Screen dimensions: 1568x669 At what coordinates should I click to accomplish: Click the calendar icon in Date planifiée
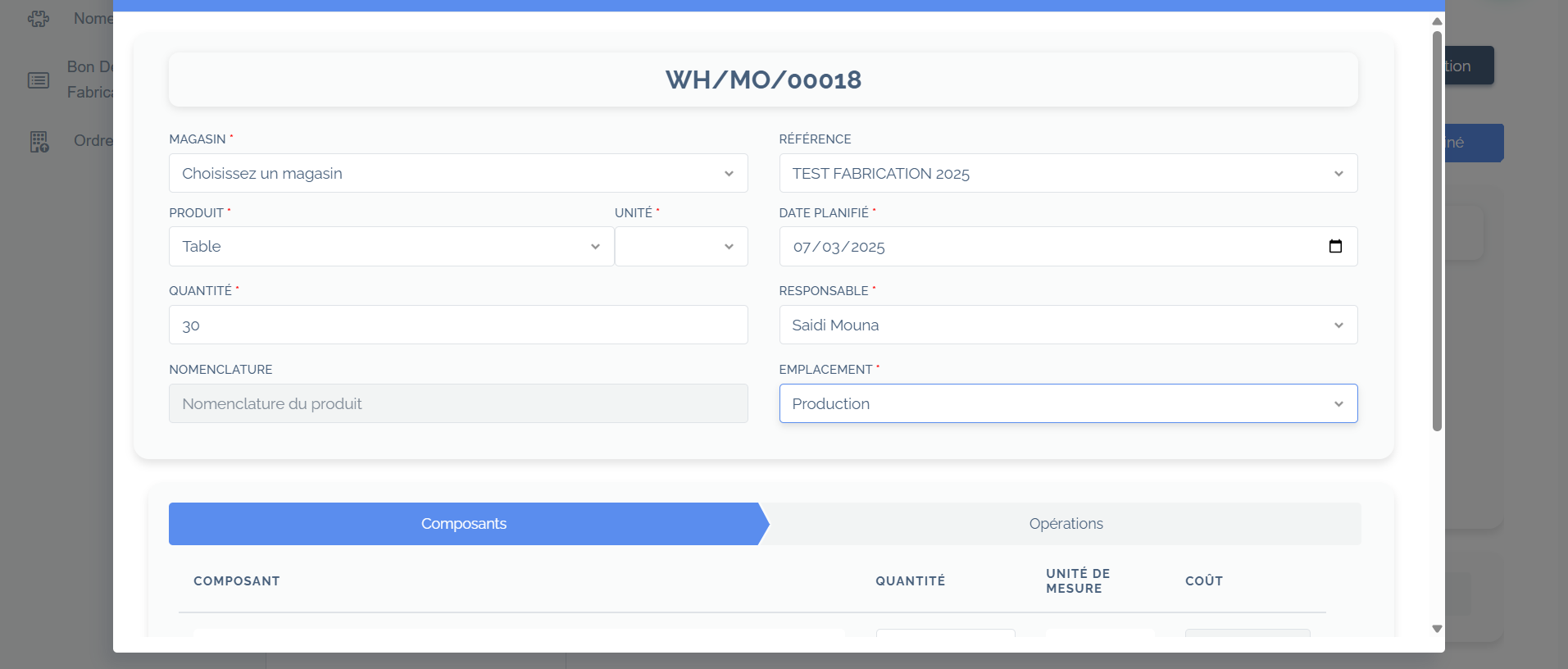(1335, 246)
